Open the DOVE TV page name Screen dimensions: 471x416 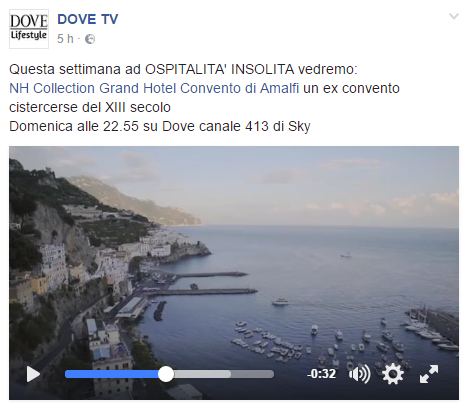88,19
